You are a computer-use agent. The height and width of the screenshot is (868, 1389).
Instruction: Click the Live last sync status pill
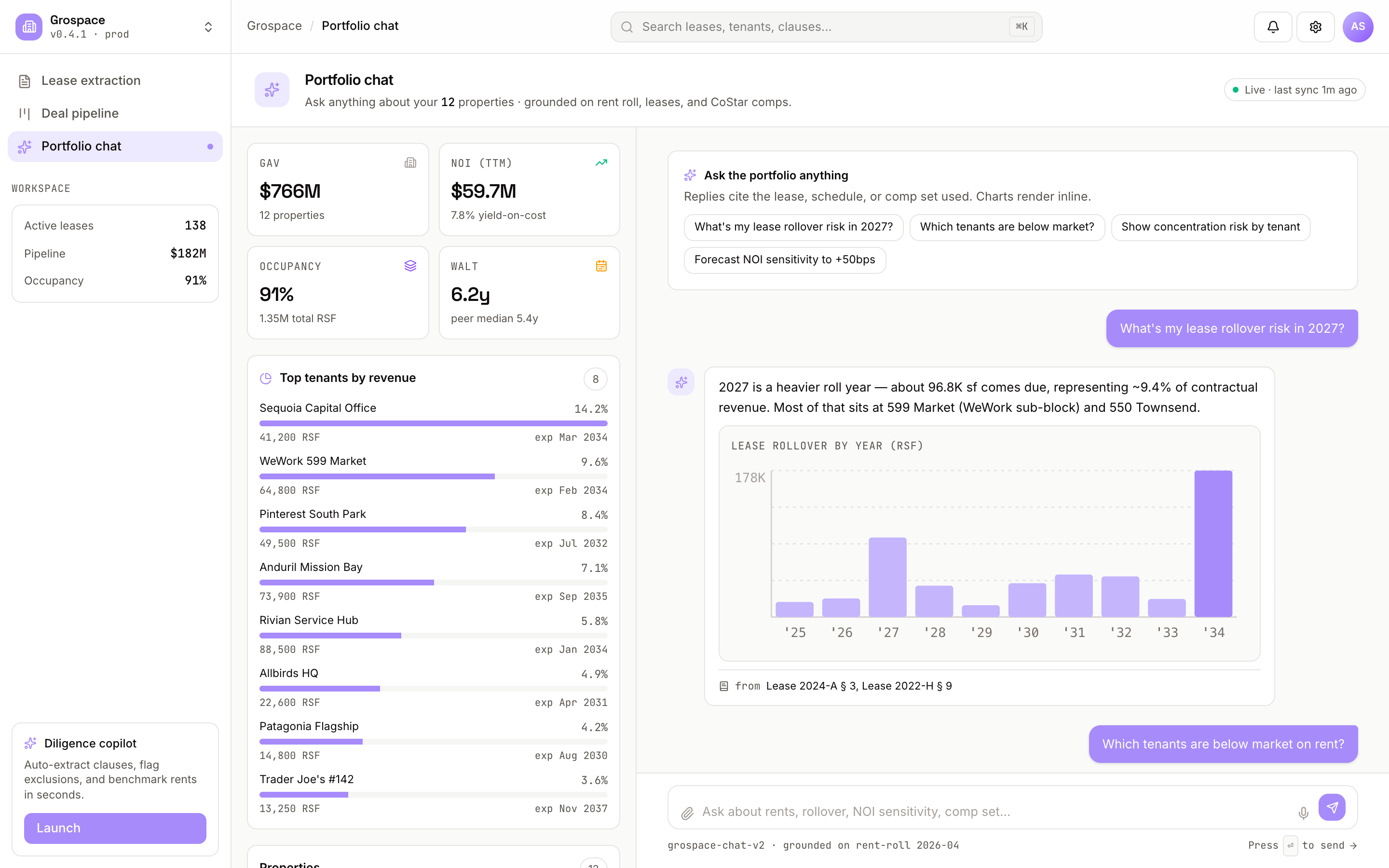point(1294,90)
